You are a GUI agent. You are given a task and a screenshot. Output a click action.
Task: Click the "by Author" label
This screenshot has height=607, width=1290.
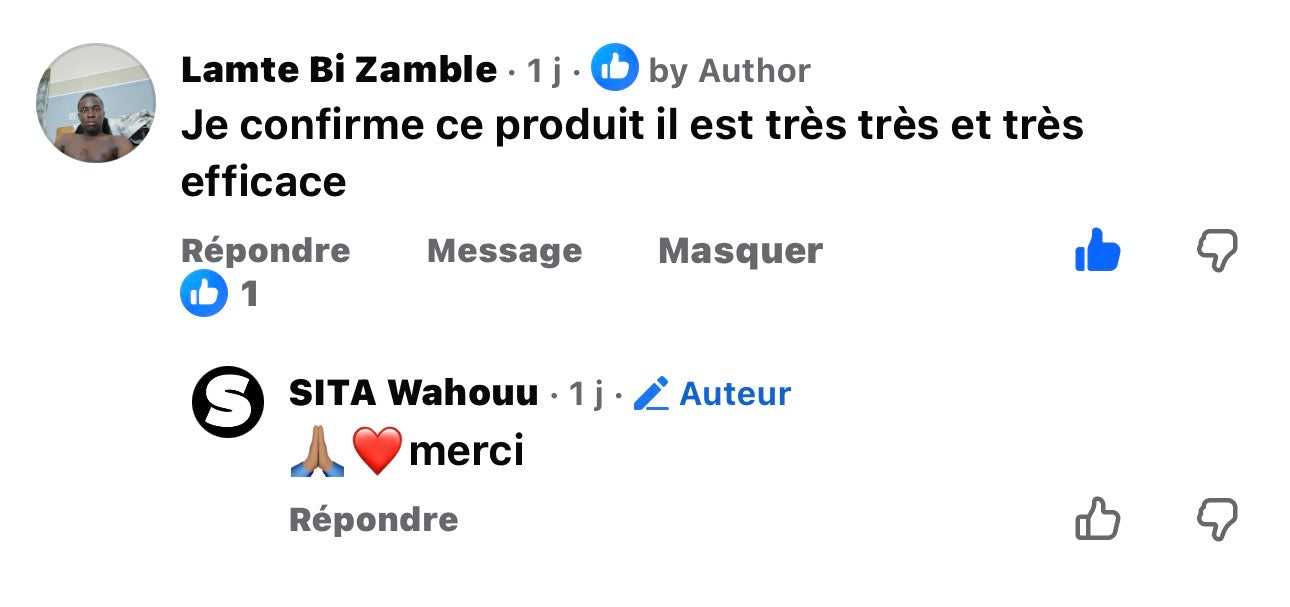(x=730, y=71)
